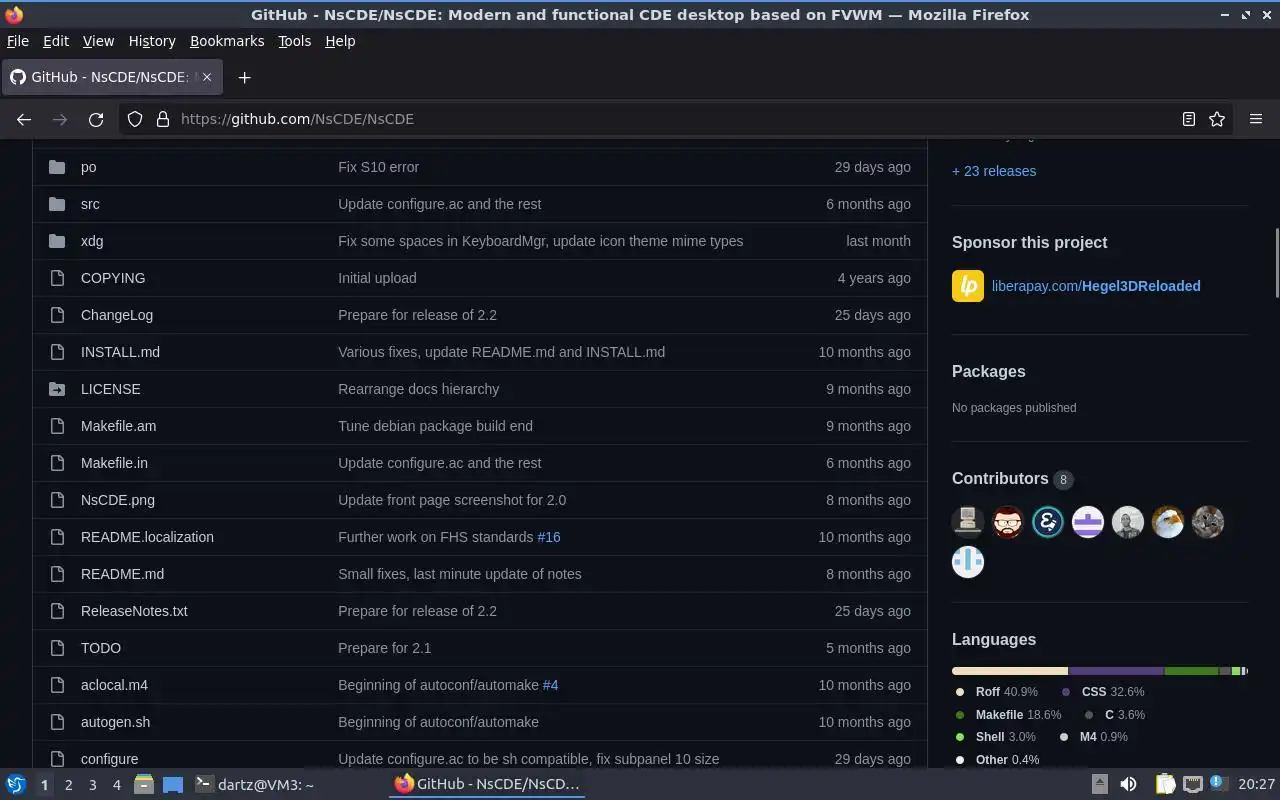The height and width of the screenshot is (800, 1280).
Task: Click the file icon beside NsCDE.png
Action: click(x=57, y=500)
